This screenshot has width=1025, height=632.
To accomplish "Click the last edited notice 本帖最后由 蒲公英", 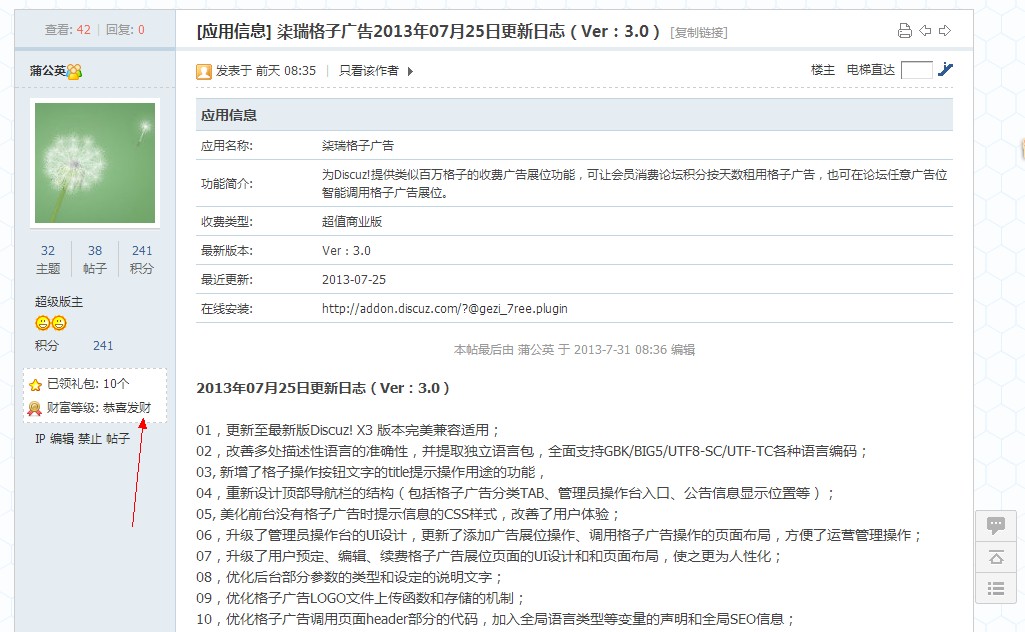I will (574, 350).
